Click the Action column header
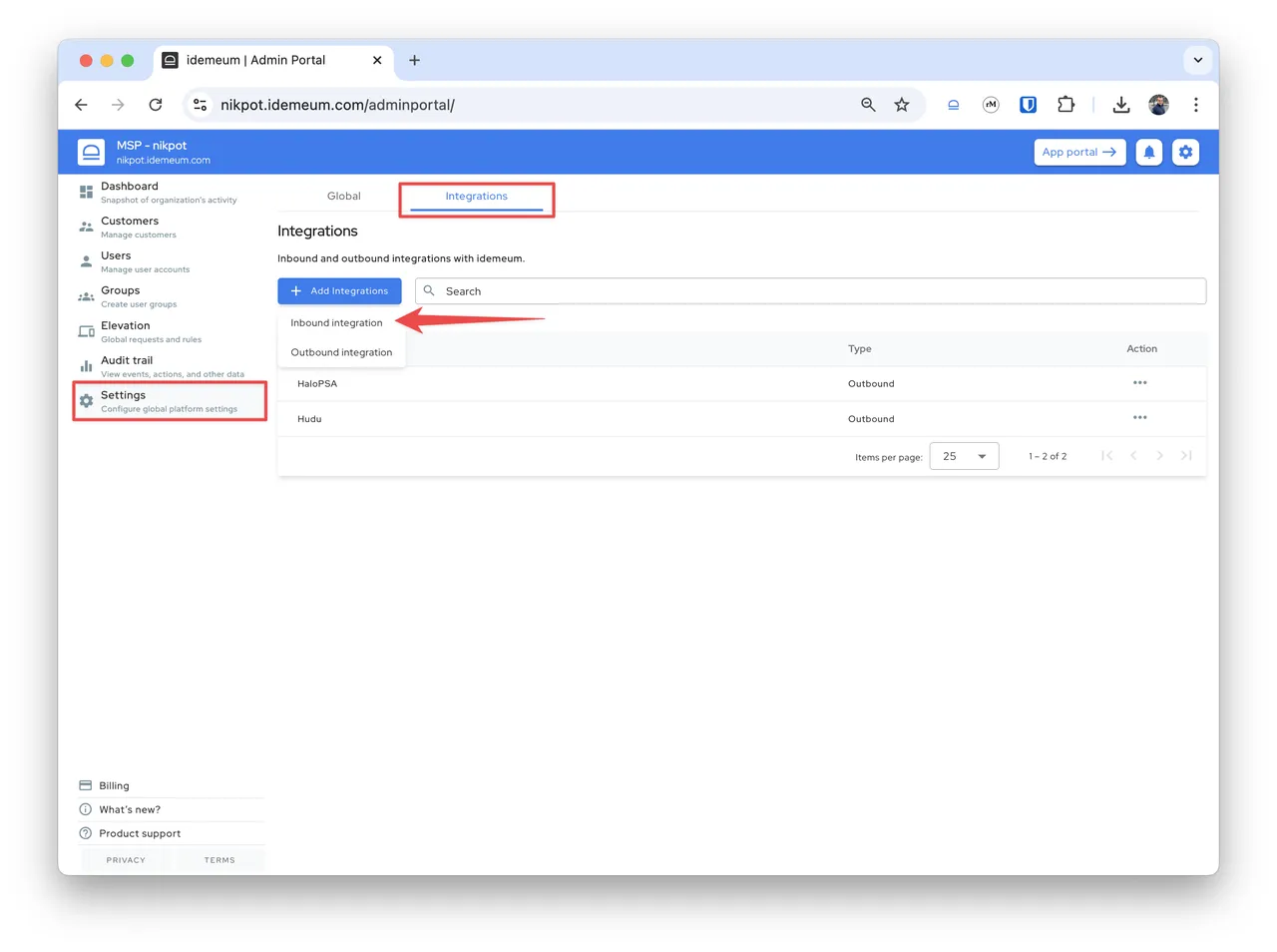 1142,349
